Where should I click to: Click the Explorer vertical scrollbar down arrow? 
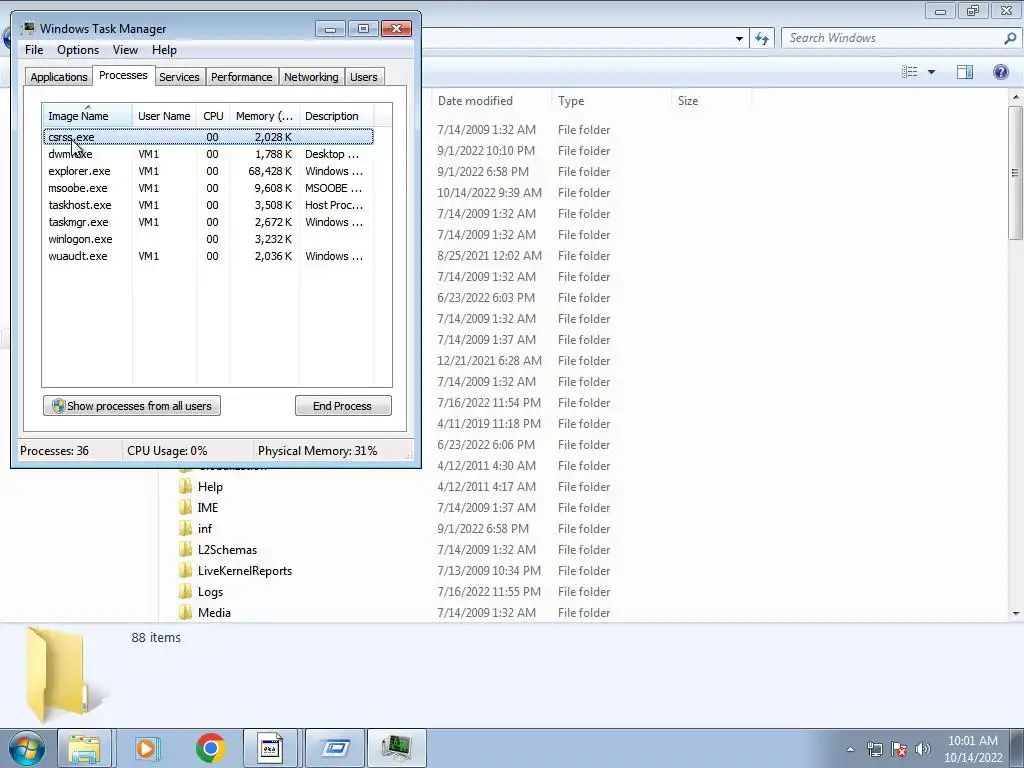coord(1016,613)
